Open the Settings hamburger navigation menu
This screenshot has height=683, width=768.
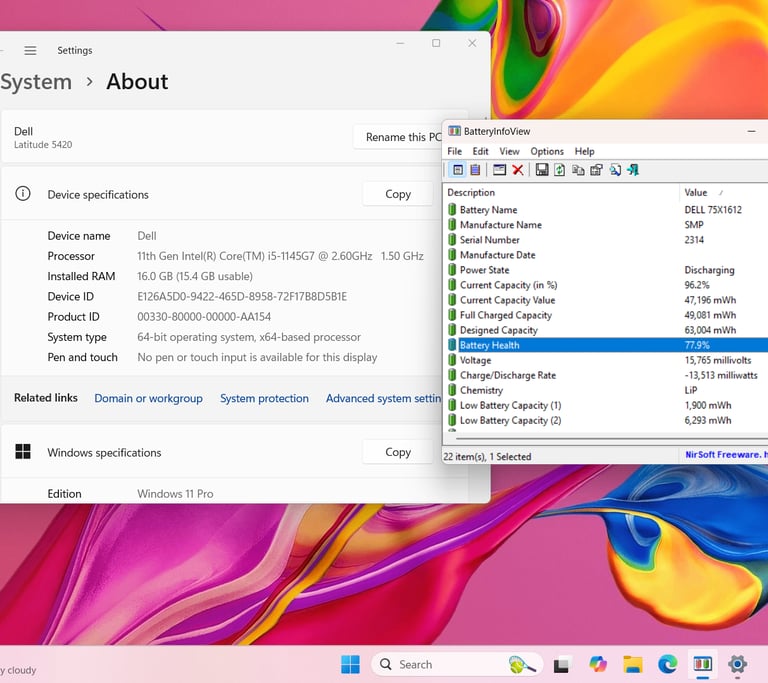pyautogui.click(x=30, y=50)
